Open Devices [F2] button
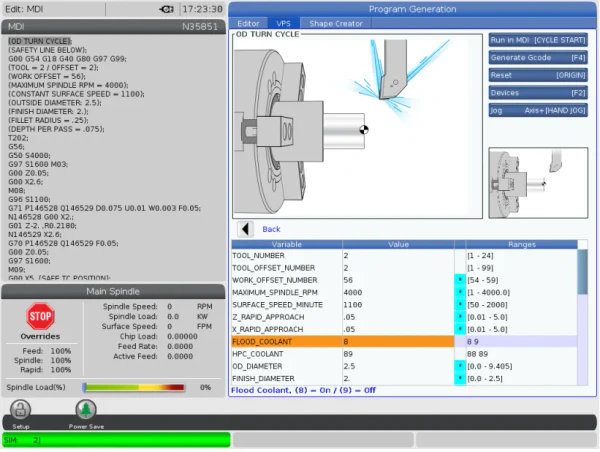Image resolution: width=600 pixels, height=452 pixels. [x=538, y=93]
